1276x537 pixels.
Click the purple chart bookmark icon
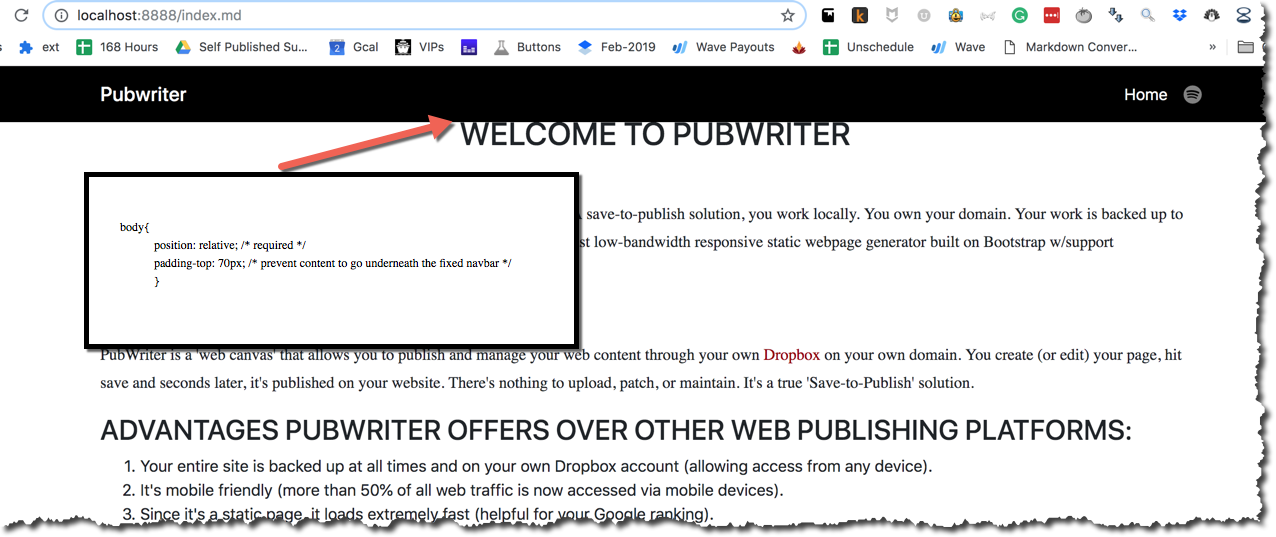[x=468, y=47]
